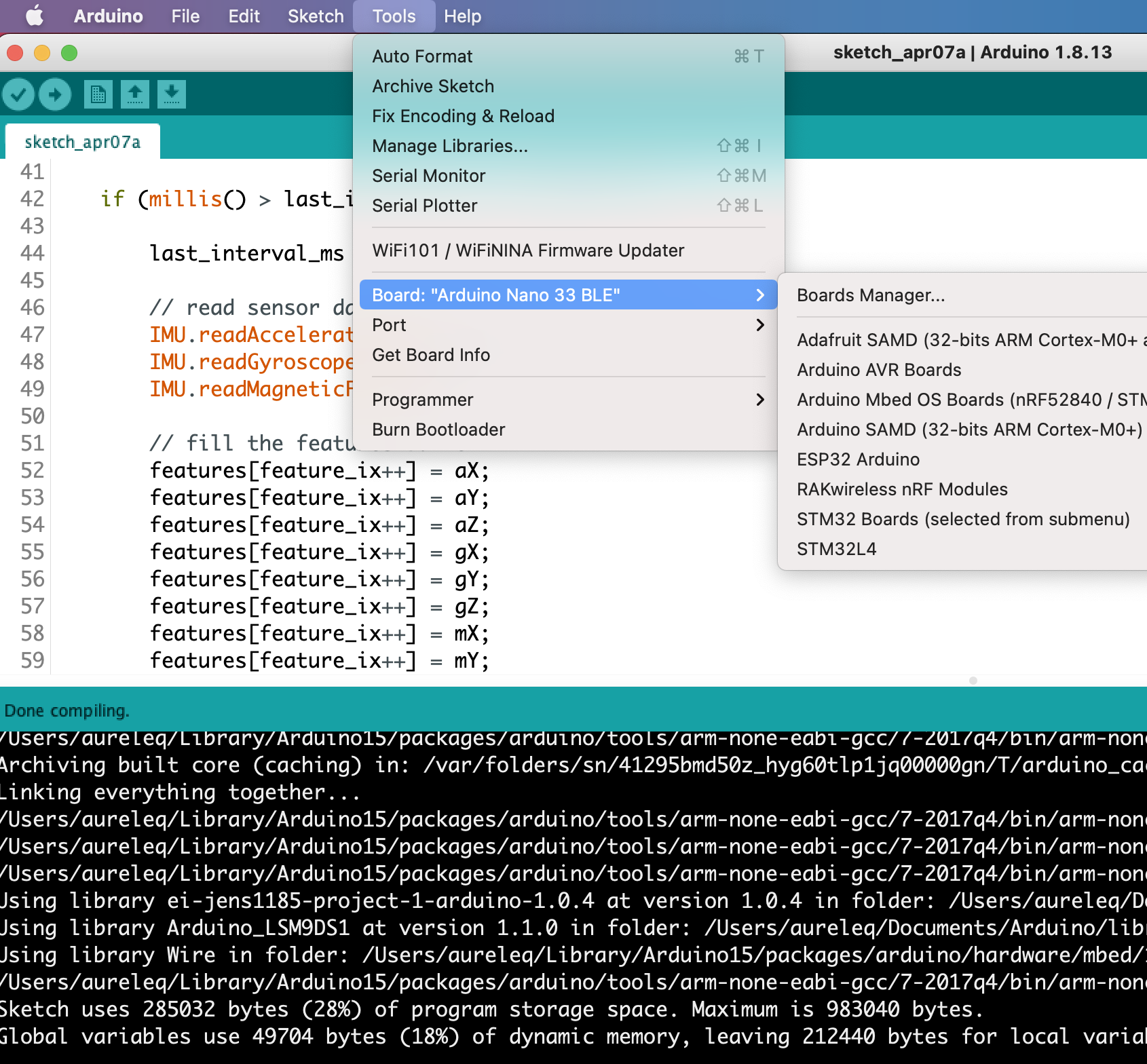Click 'Global variables use 49704 bytes' line
The height and width of the screenshot is (1064, 1147).
pyautogui.click(x=573, y=1036)
